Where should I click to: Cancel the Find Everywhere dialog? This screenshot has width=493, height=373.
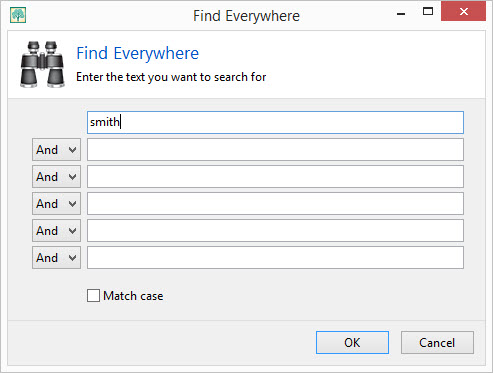[437, 342]
